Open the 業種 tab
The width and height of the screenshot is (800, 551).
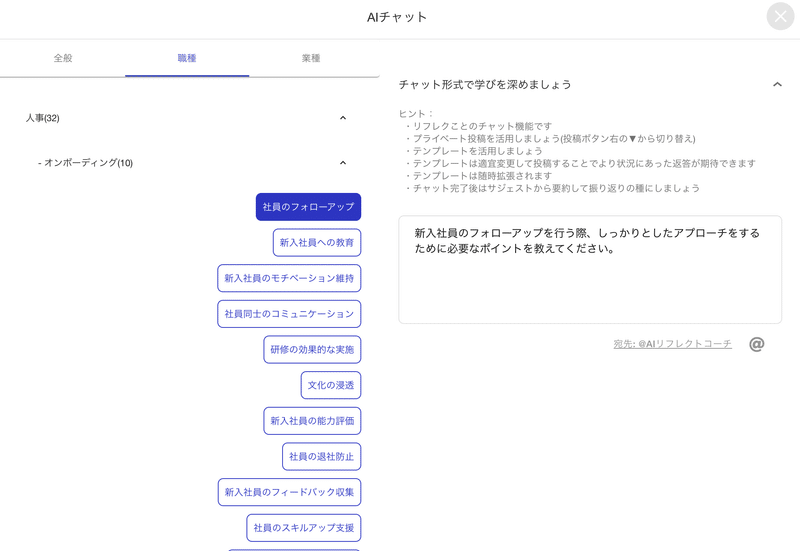(x=311, y=58)
